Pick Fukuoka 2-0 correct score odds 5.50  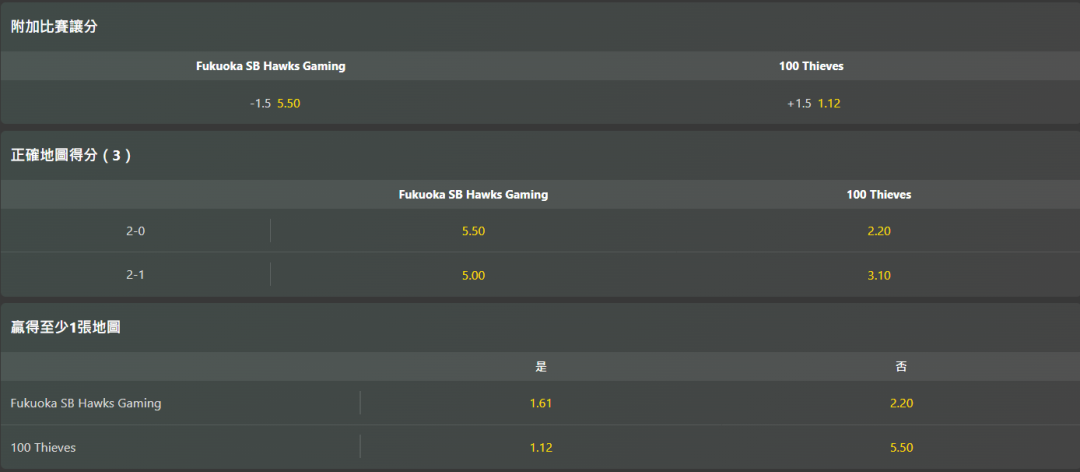coord(473,231)
